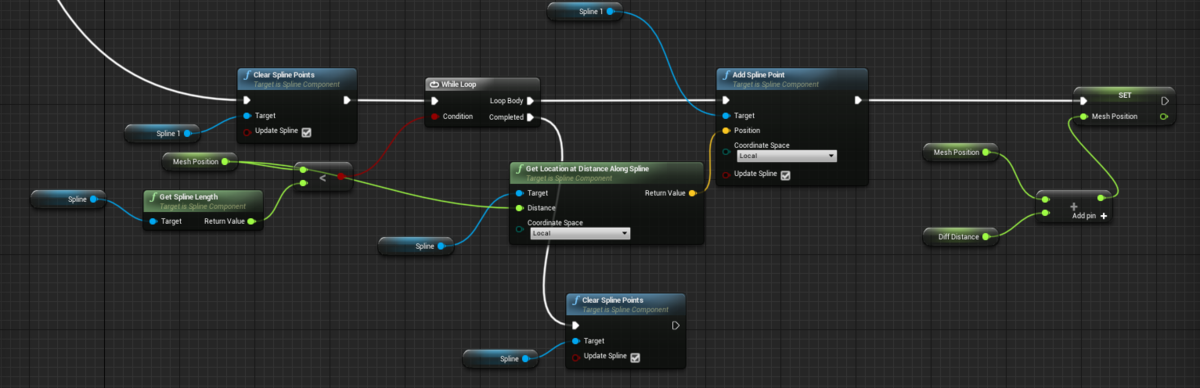1200x388 pixels.
Task: Select the less-than comparison node
Action: tap(323, 177)
